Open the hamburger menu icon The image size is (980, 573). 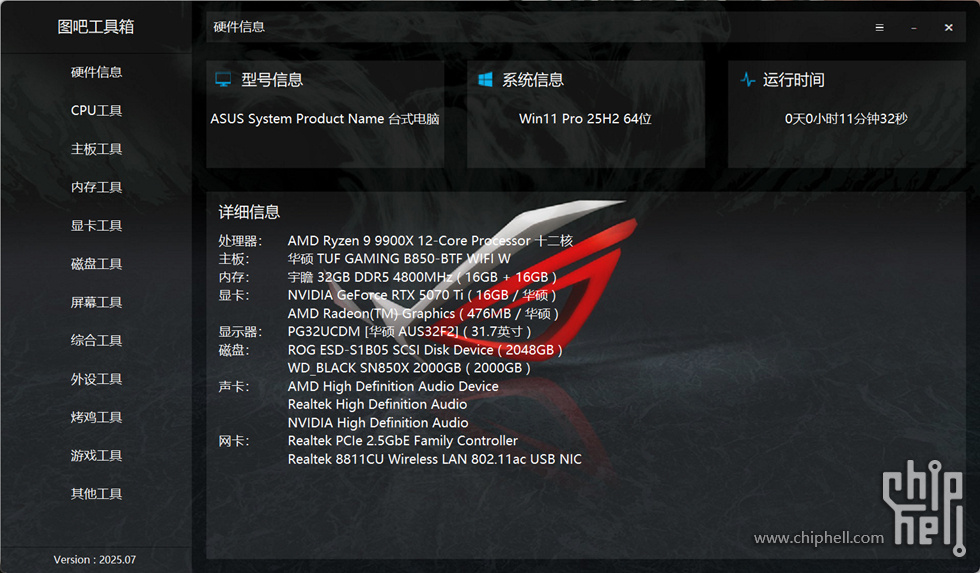pos(879,27)
